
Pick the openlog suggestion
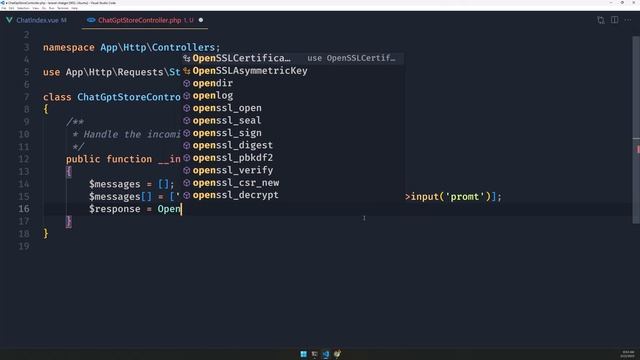(293, 96)
